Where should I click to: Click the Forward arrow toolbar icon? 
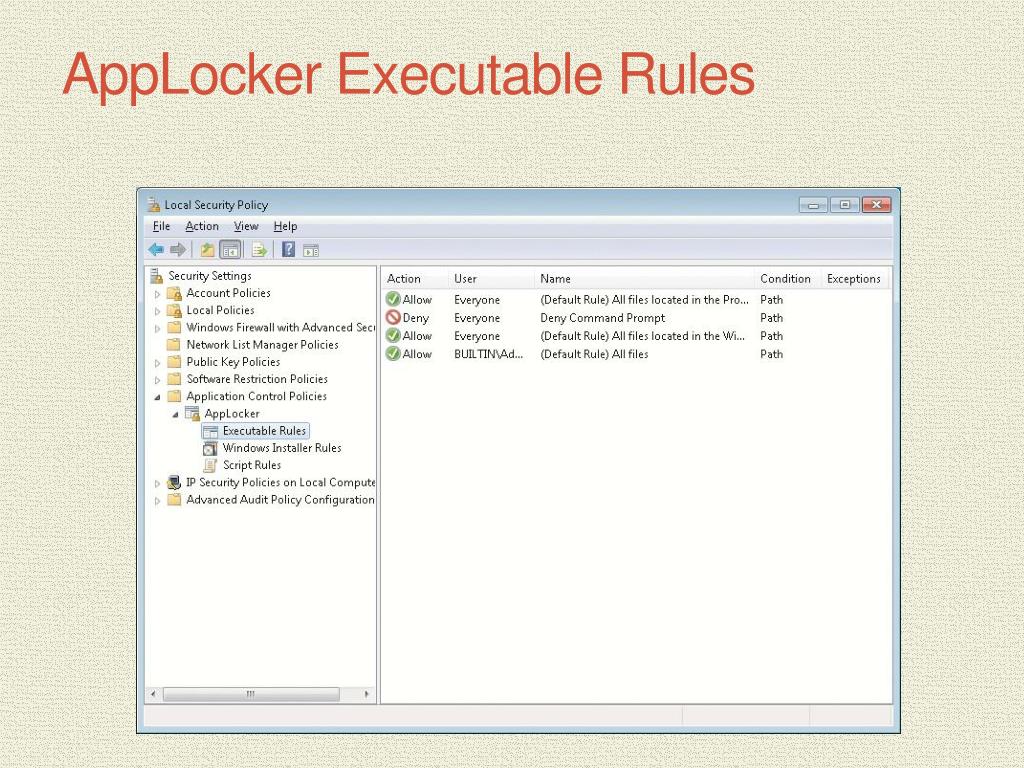coord(178,249)
